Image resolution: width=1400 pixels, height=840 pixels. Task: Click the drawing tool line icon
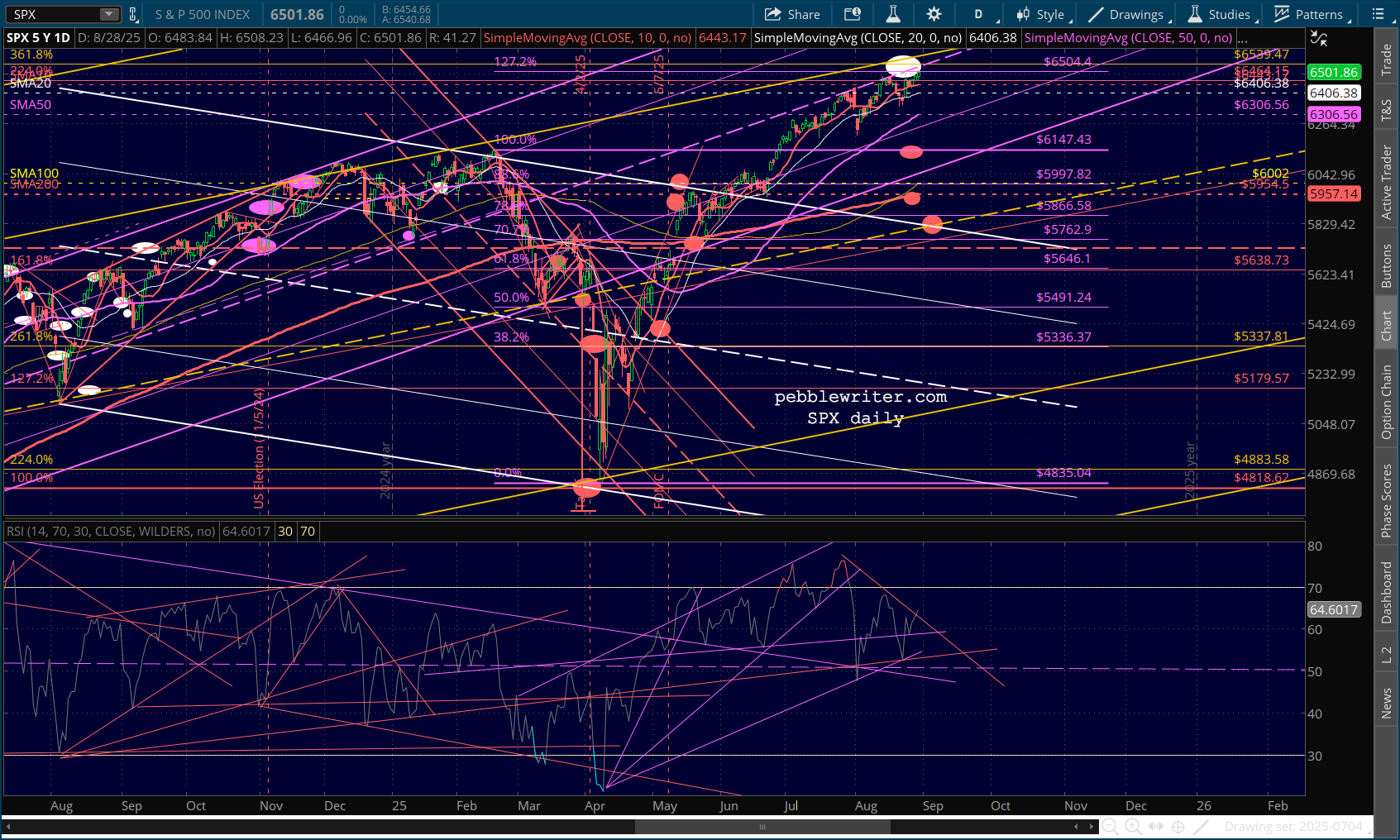point(1202,827)
